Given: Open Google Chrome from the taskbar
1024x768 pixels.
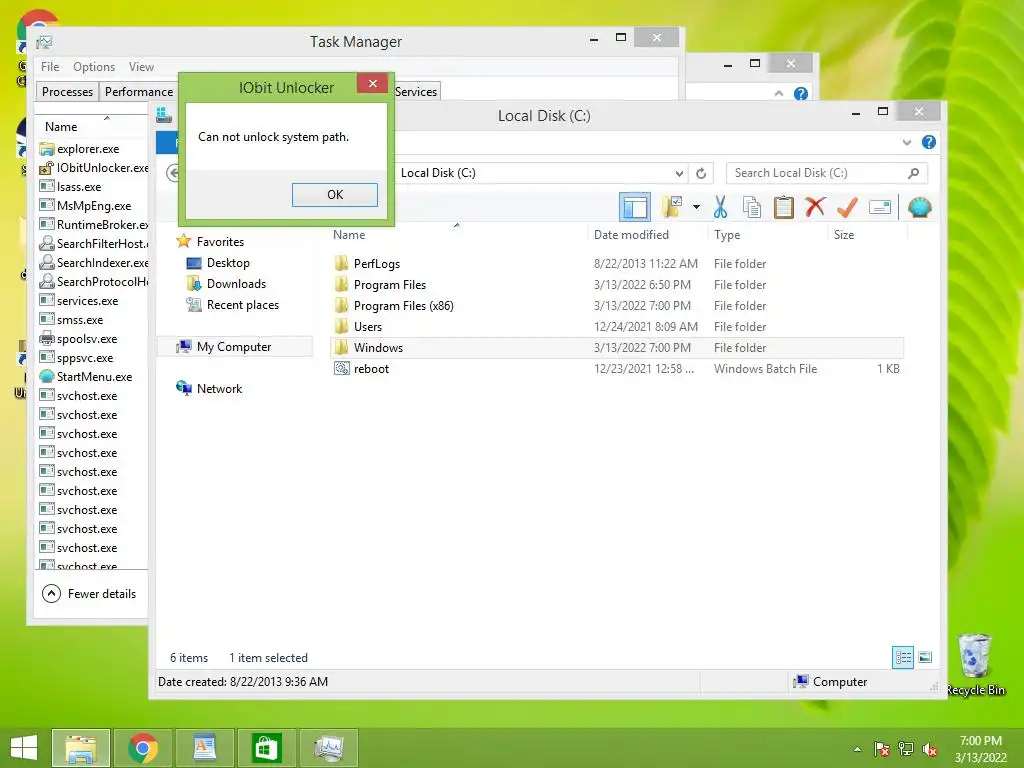Looking at the screenshot, I should click(143, 748).
